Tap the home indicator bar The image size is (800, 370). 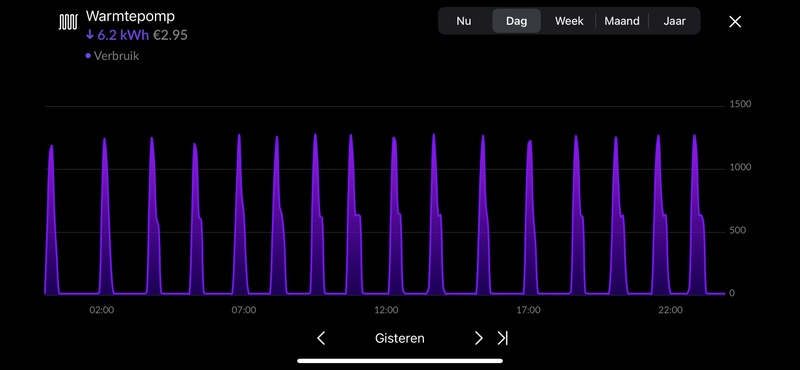coord(400,361)
